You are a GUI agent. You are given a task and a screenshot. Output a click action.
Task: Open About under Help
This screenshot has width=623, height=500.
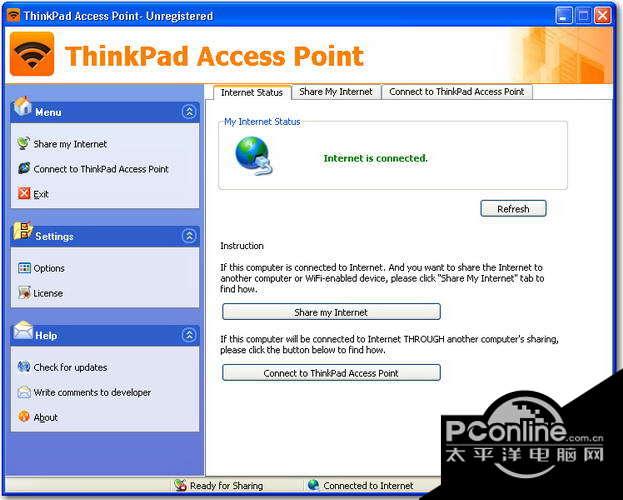point(45,417)
